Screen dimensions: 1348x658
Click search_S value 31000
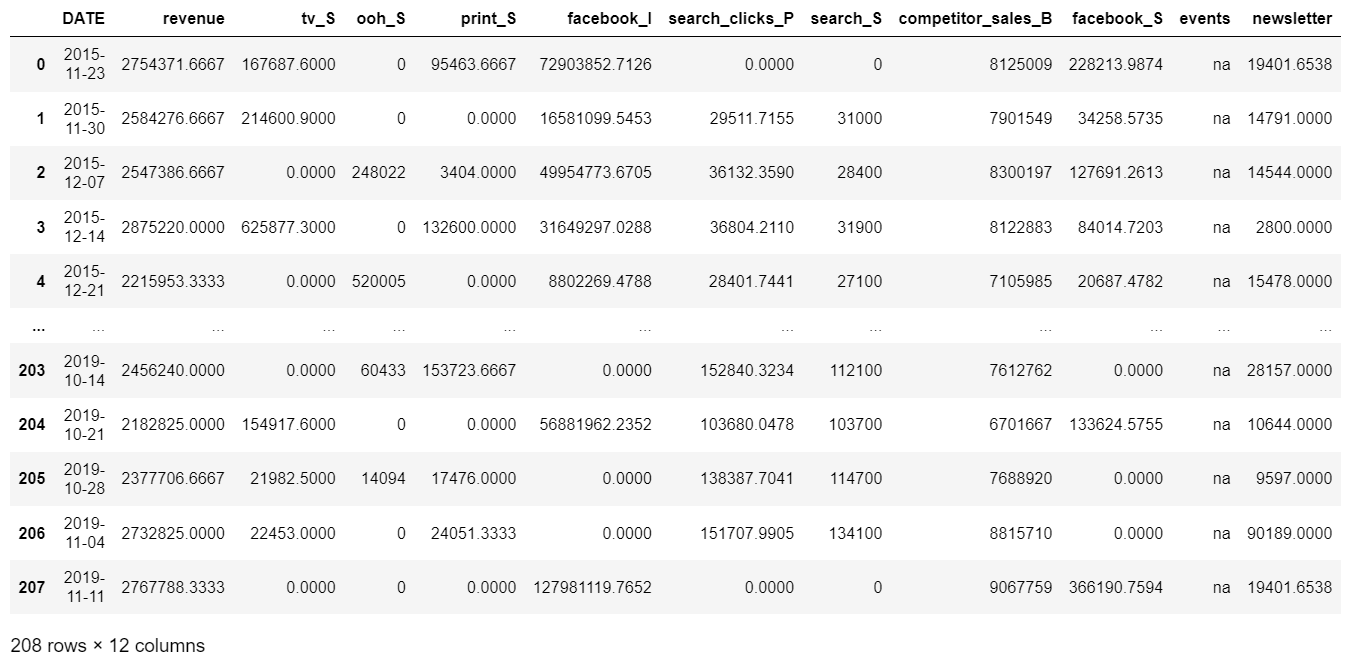(x=860, y=118)
